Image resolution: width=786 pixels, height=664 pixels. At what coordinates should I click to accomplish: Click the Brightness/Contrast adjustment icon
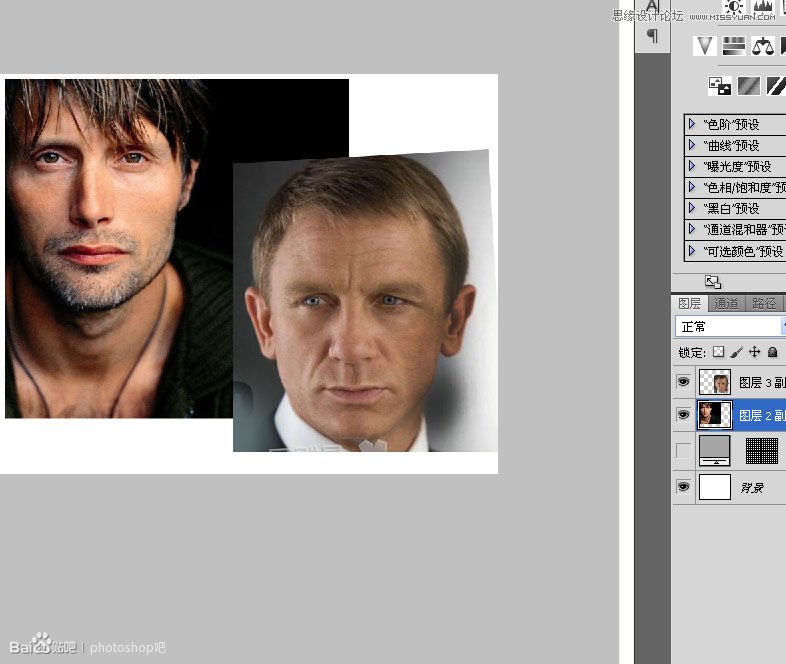(x=734, y=7)
